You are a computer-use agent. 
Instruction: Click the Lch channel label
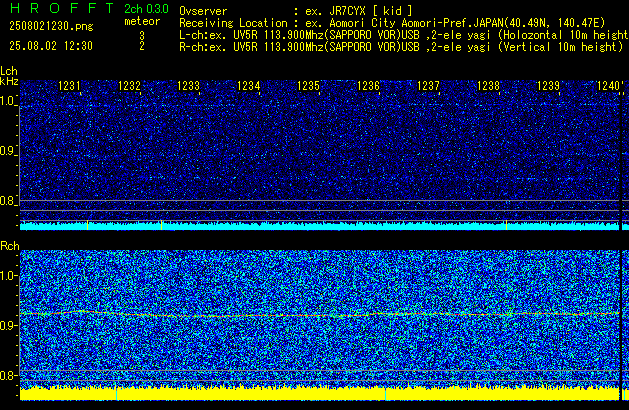coord(9,71)
